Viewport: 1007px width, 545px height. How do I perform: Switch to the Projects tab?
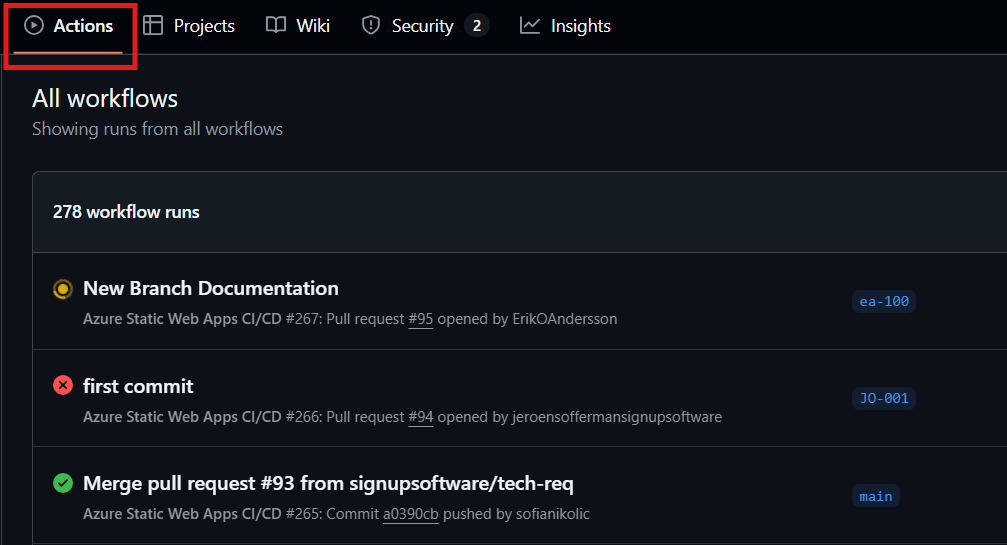pos(204,26)
